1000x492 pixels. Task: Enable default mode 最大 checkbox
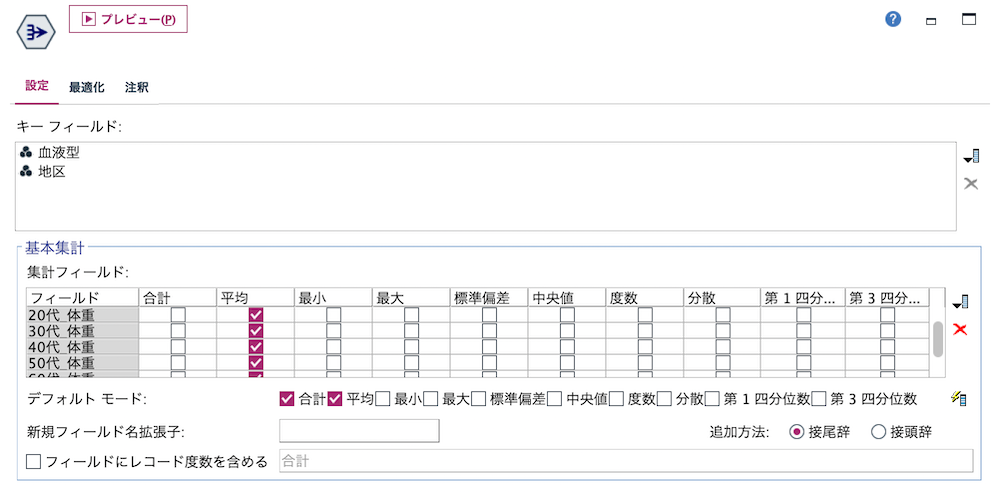click(x=430, y=399)
